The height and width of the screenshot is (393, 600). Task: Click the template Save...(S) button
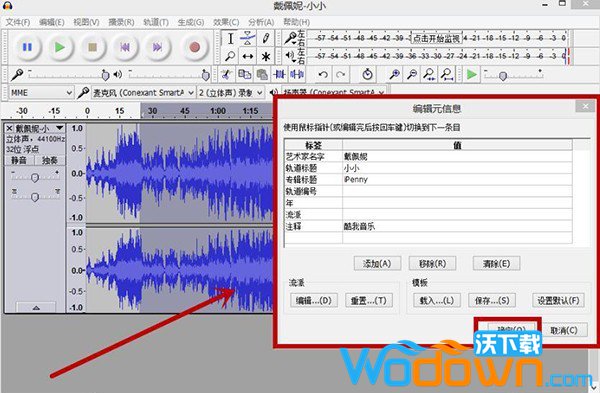pyautogui.click(x=492, y=300)
